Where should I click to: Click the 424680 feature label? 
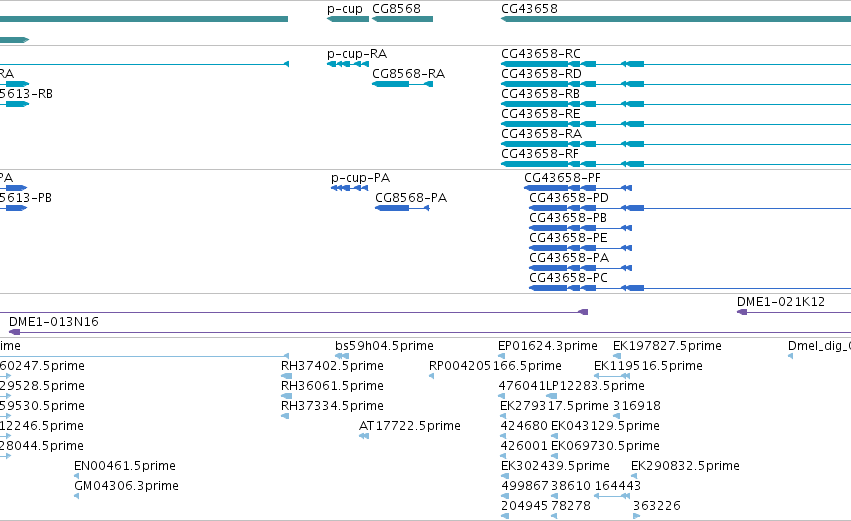pyautogui.click(x=524, y=427)
